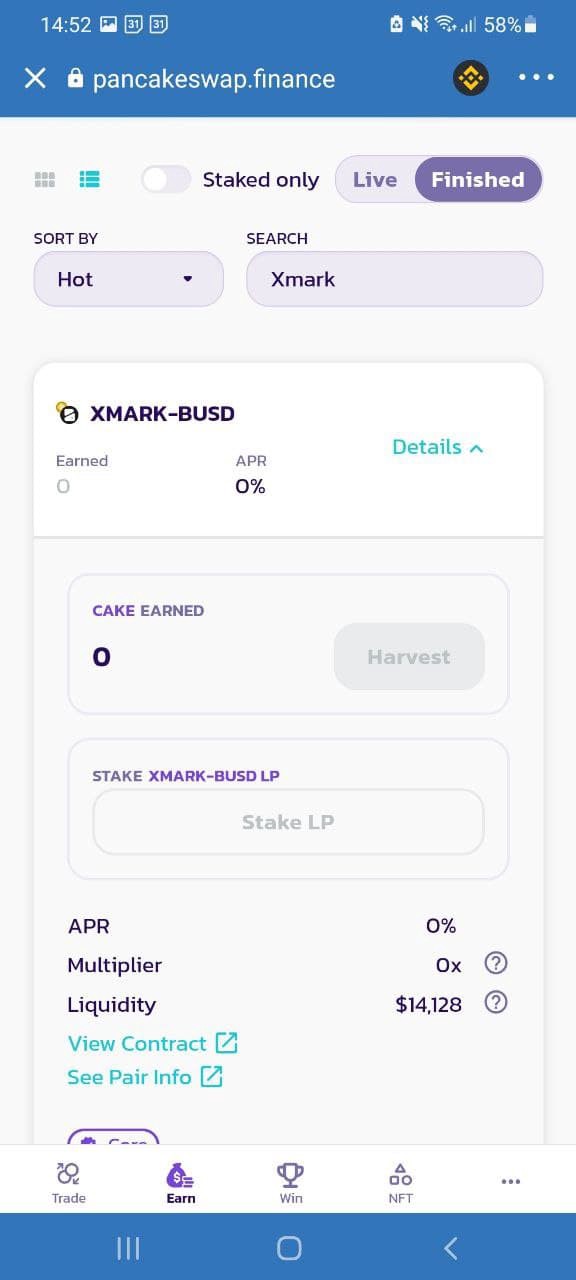576x1280 pixels.
Task: Click the help icon next to Multiplier
Action: [x=496, y=963]
